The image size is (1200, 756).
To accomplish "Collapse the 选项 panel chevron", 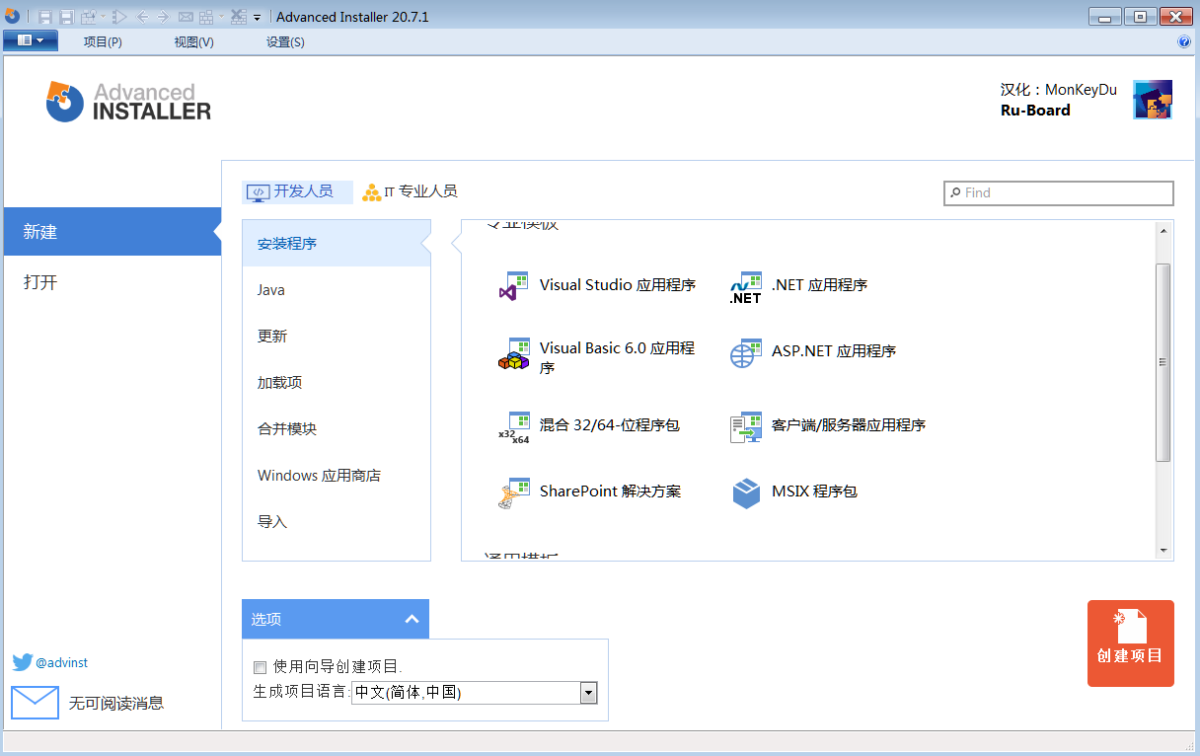I will click(x=411, y=618).
